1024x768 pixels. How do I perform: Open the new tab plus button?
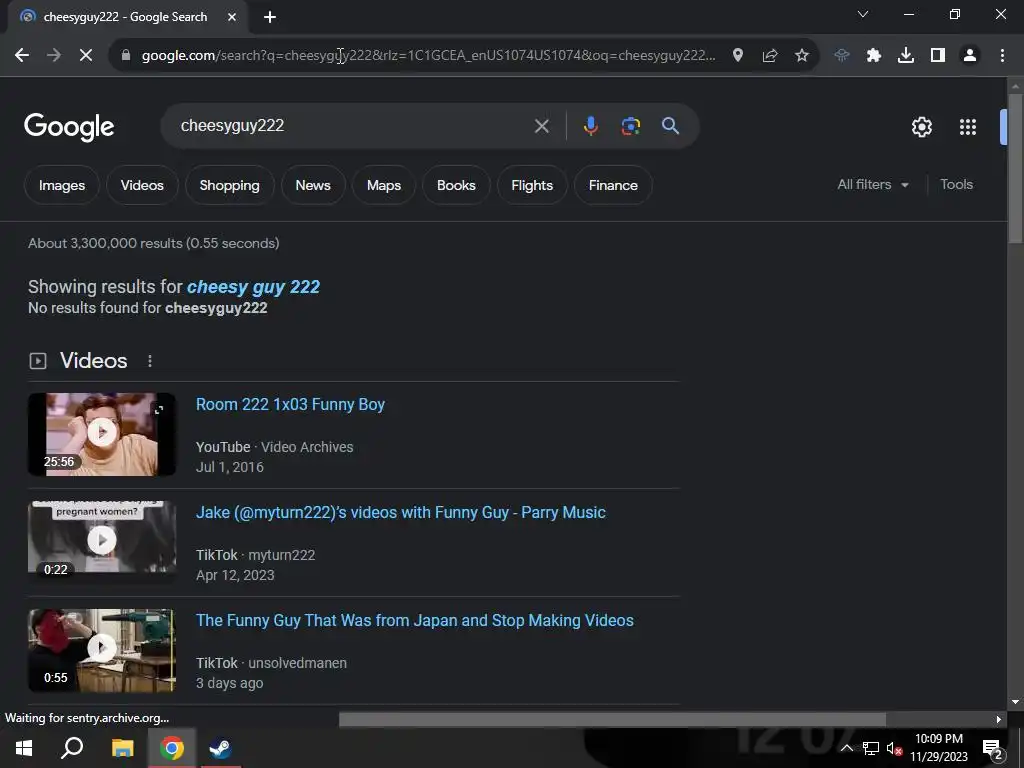pos(270,17)
